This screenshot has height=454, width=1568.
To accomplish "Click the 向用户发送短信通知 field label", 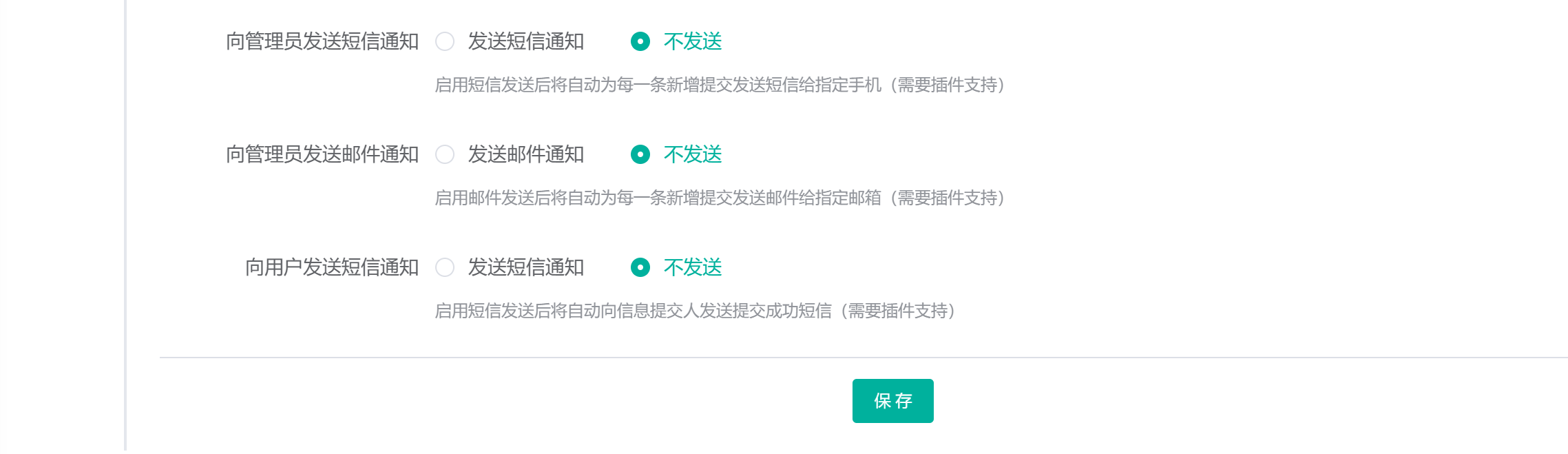I will tap(332, 267).
